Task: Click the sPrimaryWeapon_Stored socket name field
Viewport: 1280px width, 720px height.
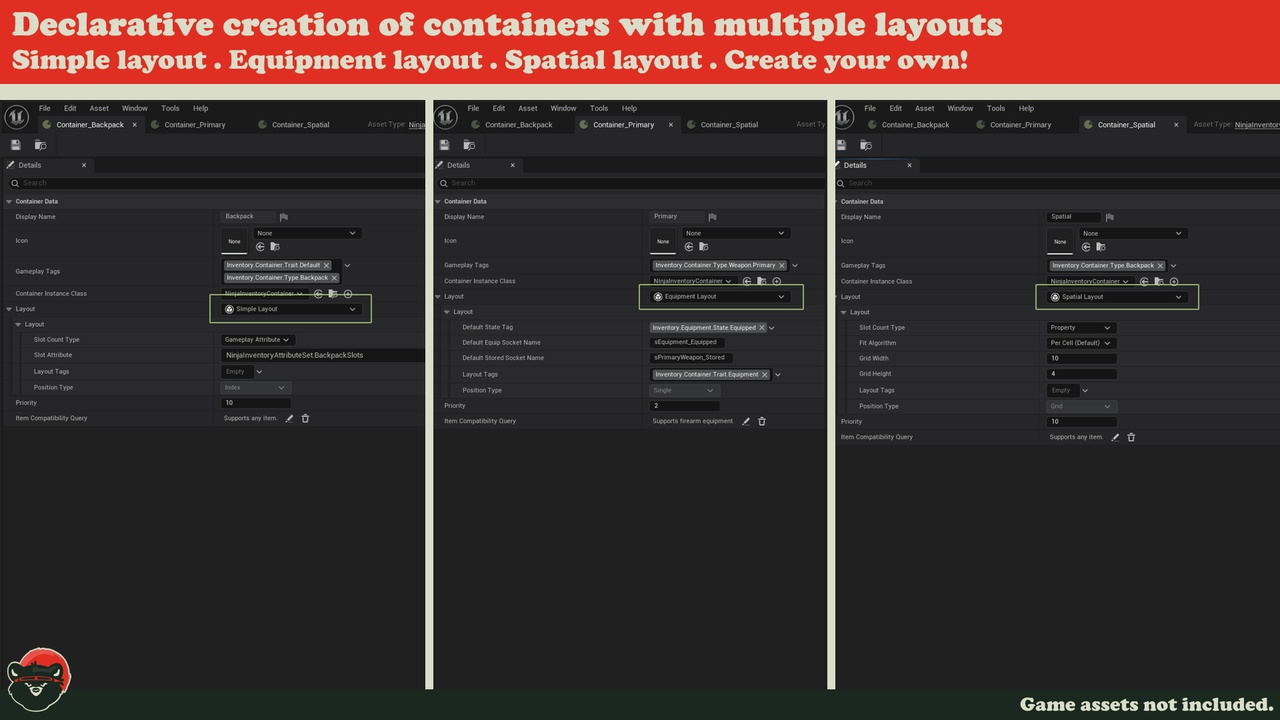Action: pyautogui.click(x=690, y=358)
